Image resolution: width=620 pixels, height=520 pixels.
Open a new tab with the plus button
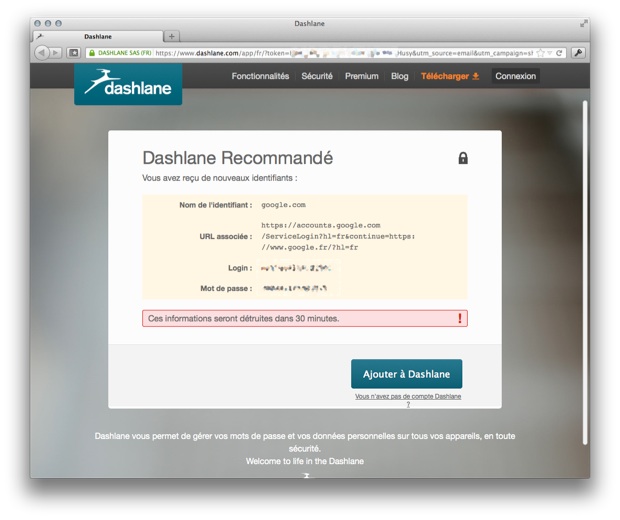(172, 36)
